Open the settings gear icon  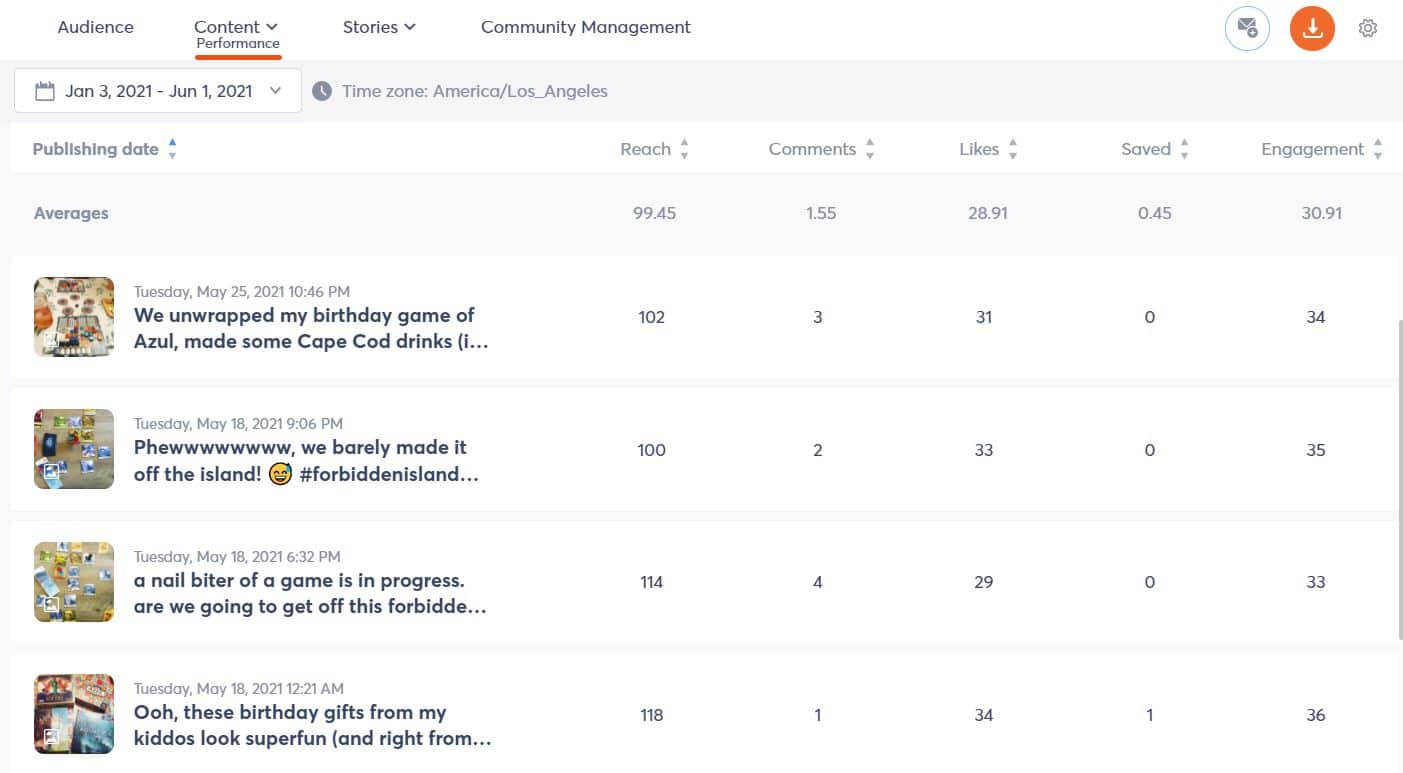click(x=1368, y=29)
